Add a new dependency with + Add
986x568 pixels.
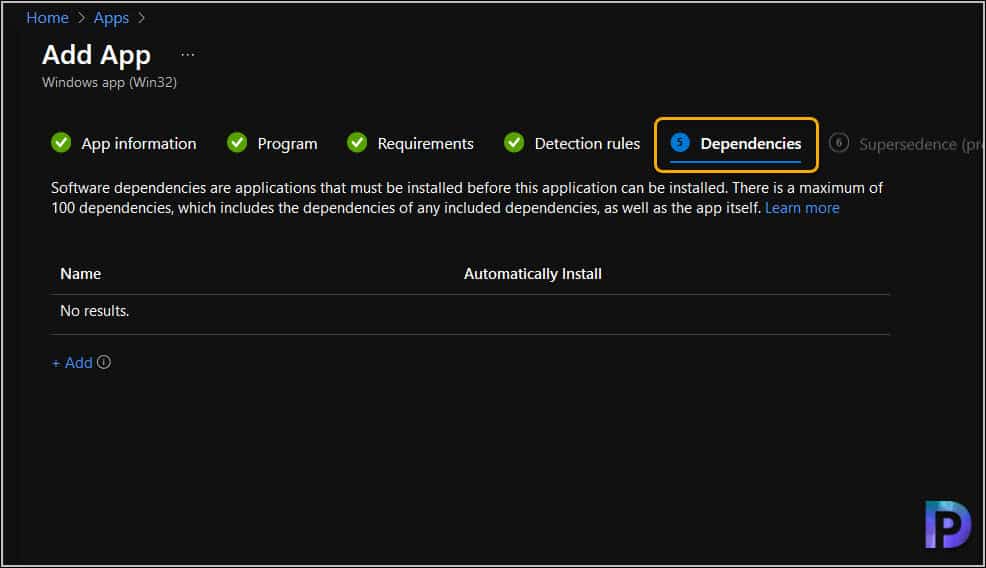point(72,363)
